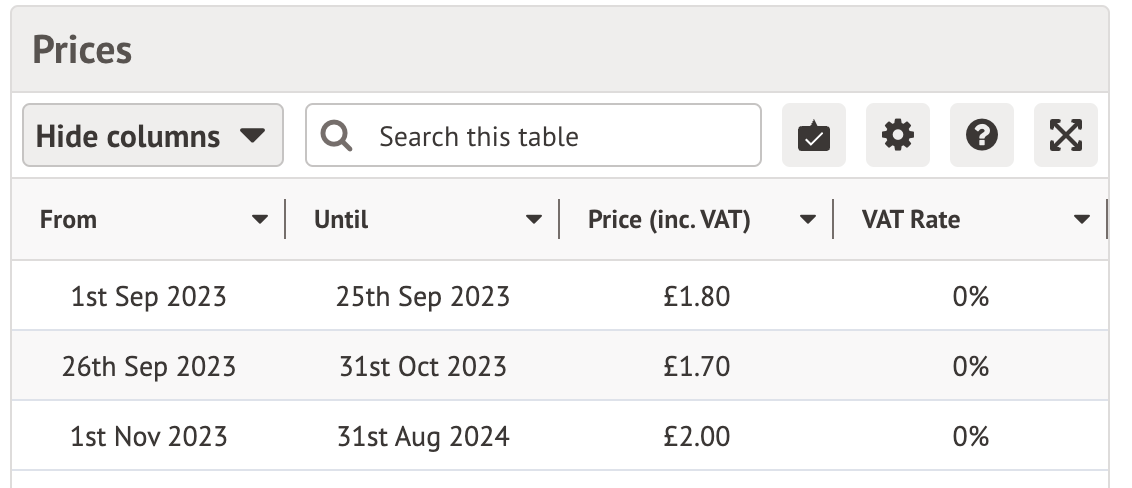Open table settings gear icon
This screenshot has width=1132, height=488.
[898, 136]
